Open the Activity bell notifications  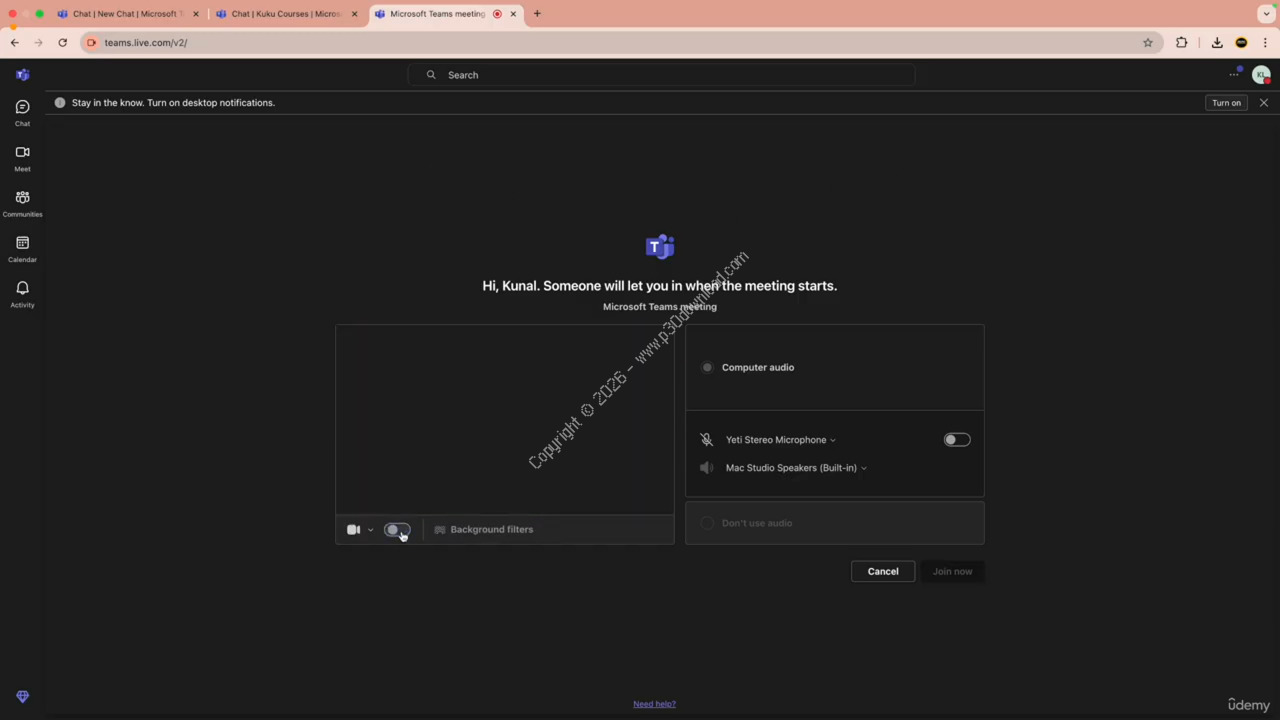tap(22, 293)
